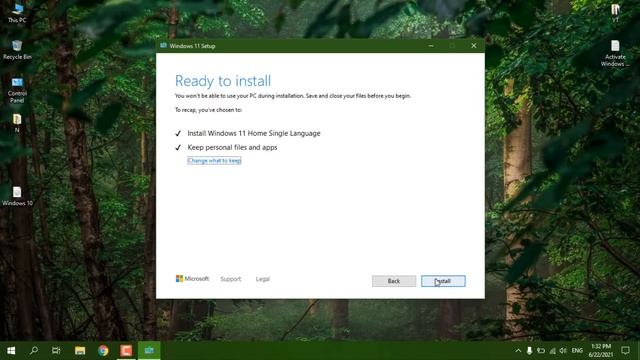The height and width of the screenshot is (360, 640).
Task: Open File Explorer from the taskbar
Action: (x=80, y=351)
